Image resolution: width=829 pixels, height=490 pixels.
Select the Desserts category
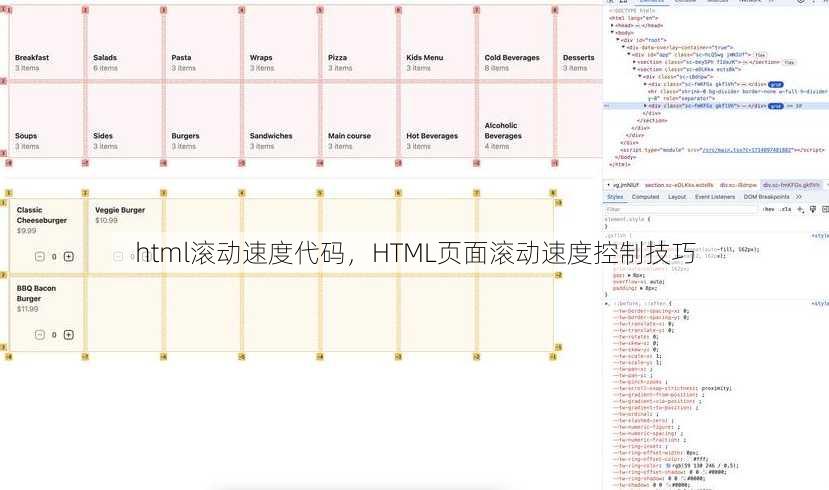click(x=580, y=43)
